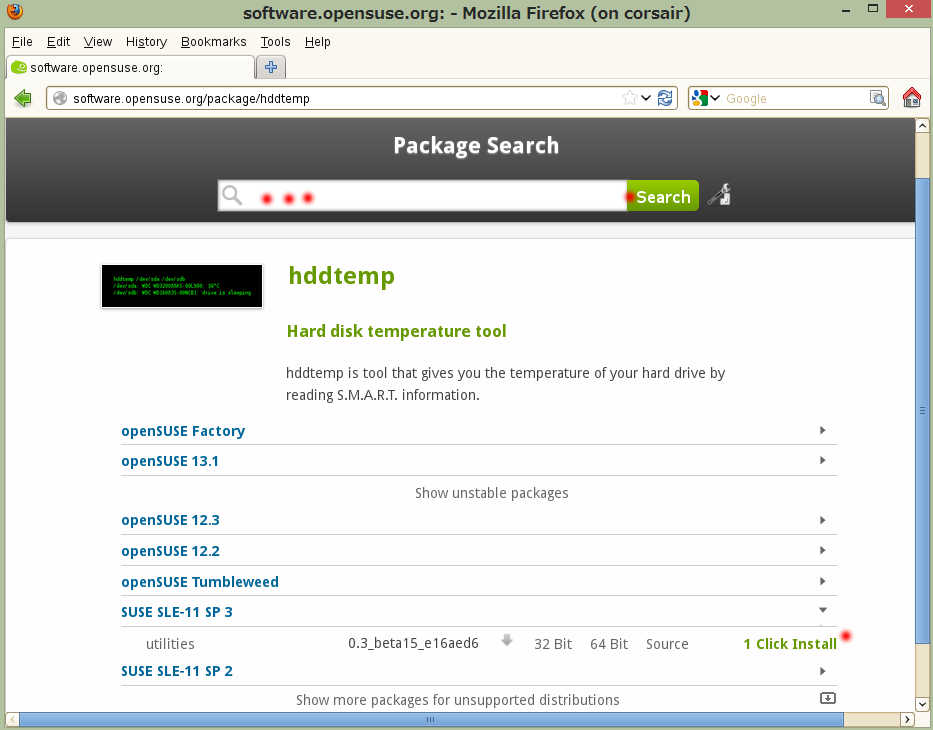
Task: Open a new tab with plus icon
Action: [x=271, y=67]
